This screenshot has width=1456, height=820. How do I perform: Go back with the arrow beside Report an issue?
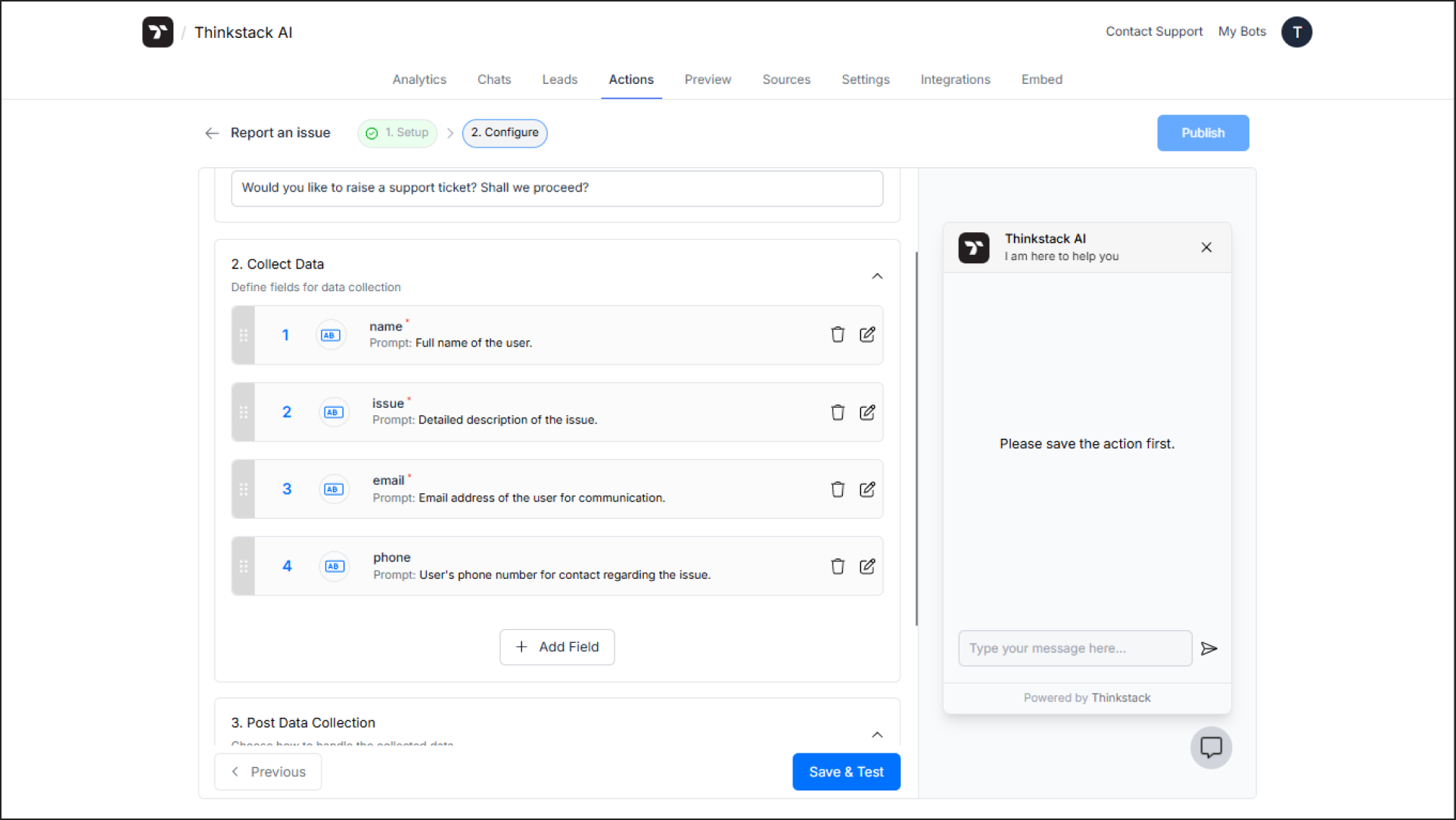pos(212,133)
